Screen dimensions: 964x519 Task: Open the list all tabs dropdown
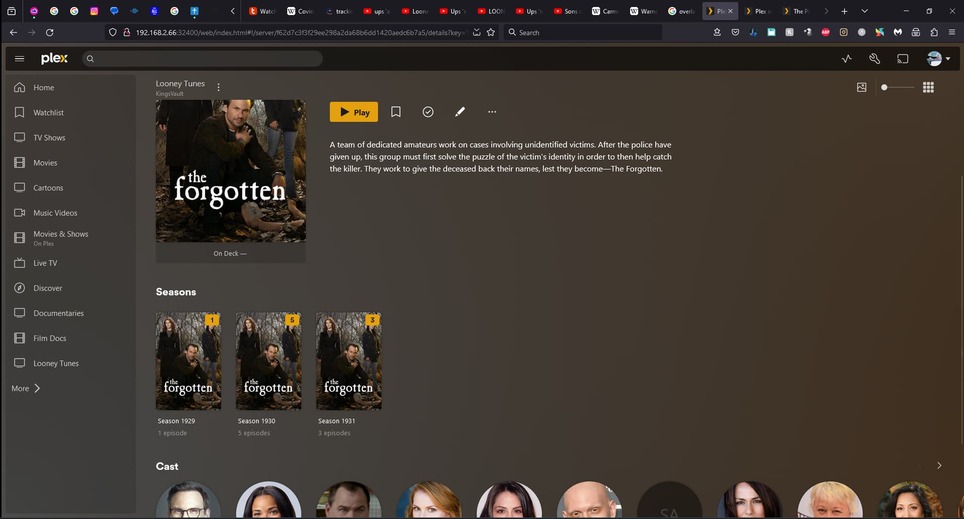click(x=864, y=11)
